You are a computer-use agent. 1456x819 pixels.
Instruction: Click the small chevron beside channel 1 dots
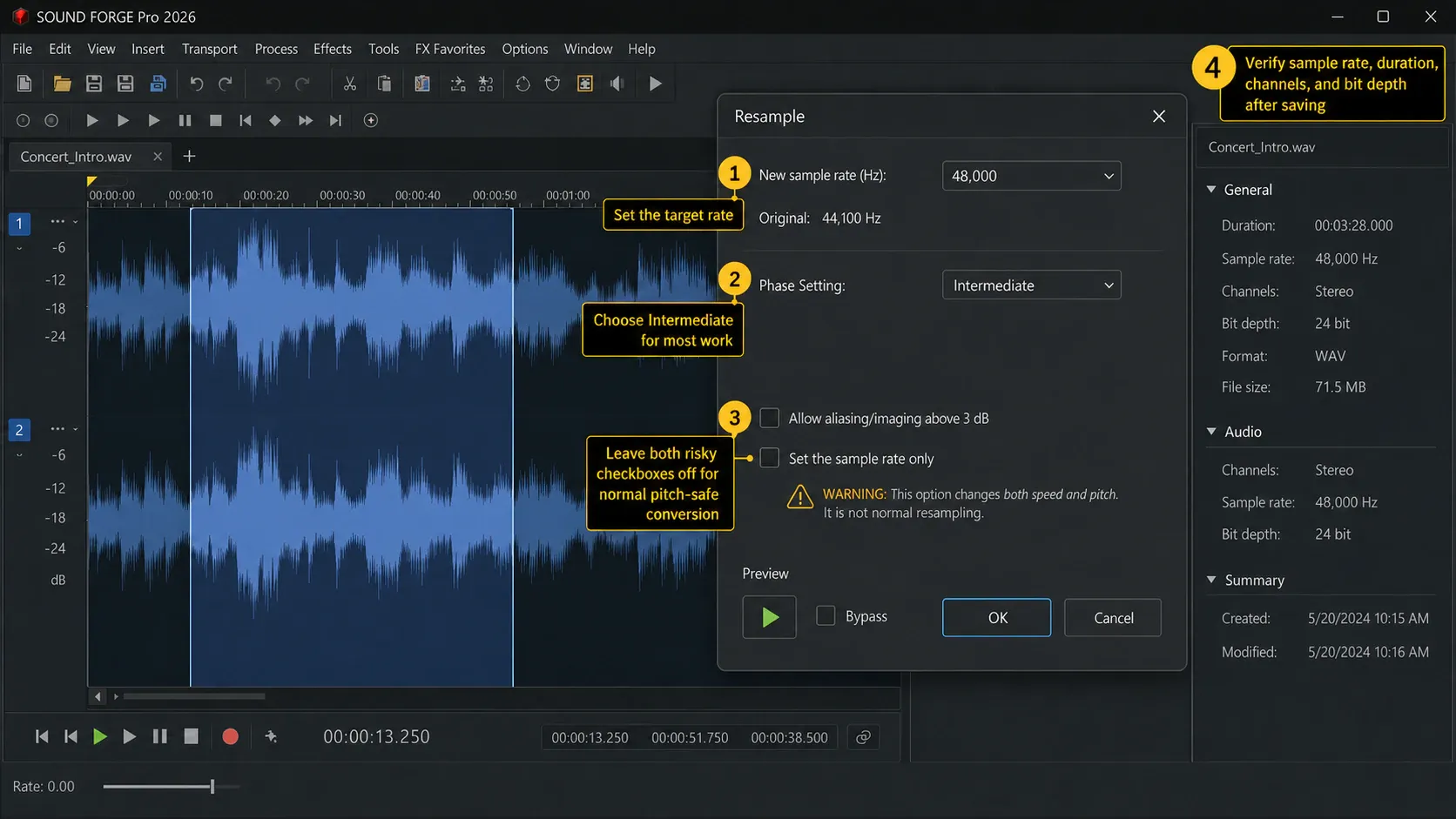pos(76,222)
